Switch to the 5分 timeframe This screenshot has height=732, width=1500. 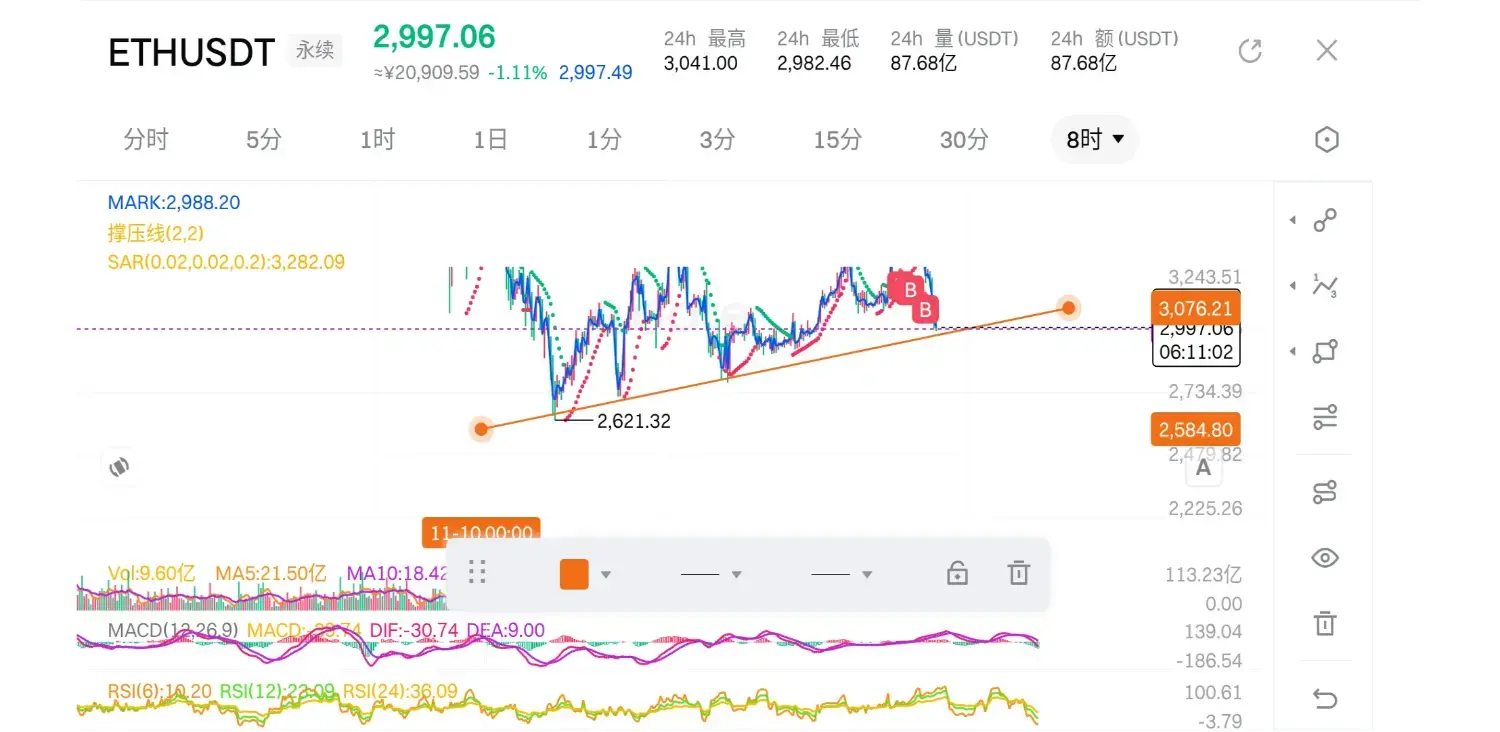(264, 140)
